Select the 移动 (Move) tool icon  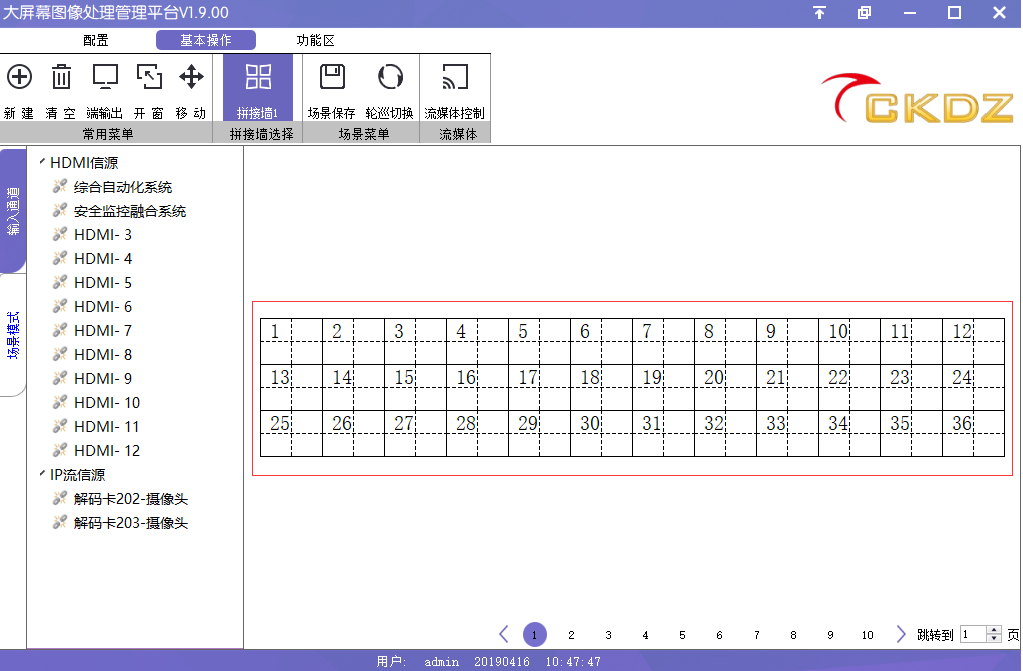click(191, 77)
